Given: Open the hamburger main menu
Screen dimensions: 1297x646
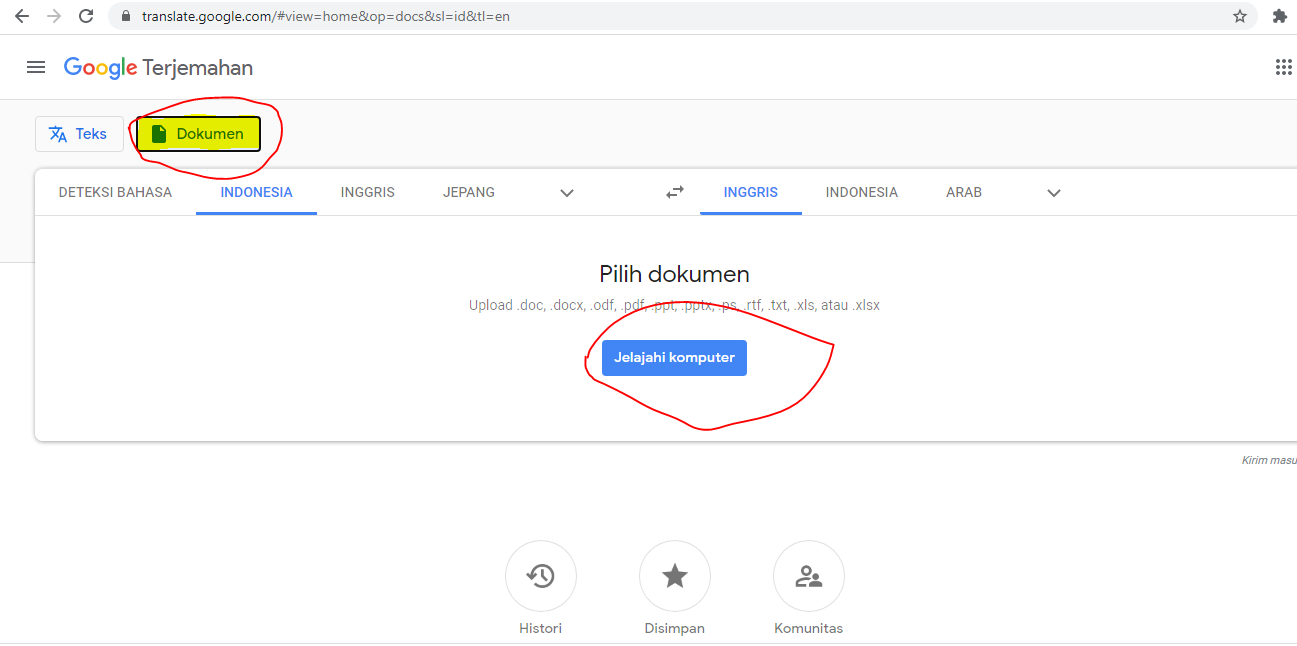Looking at the screenshot, I should (36, 67).
